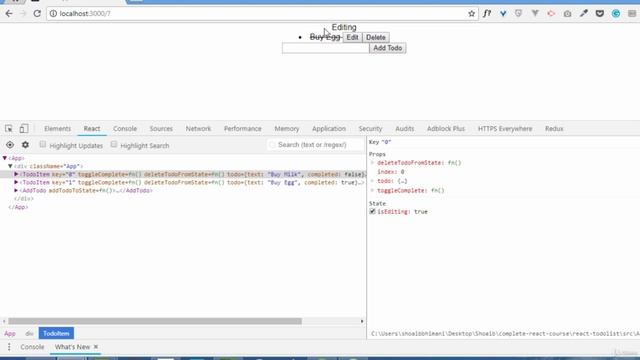Open the Redux tab

(x=554, y=129)
